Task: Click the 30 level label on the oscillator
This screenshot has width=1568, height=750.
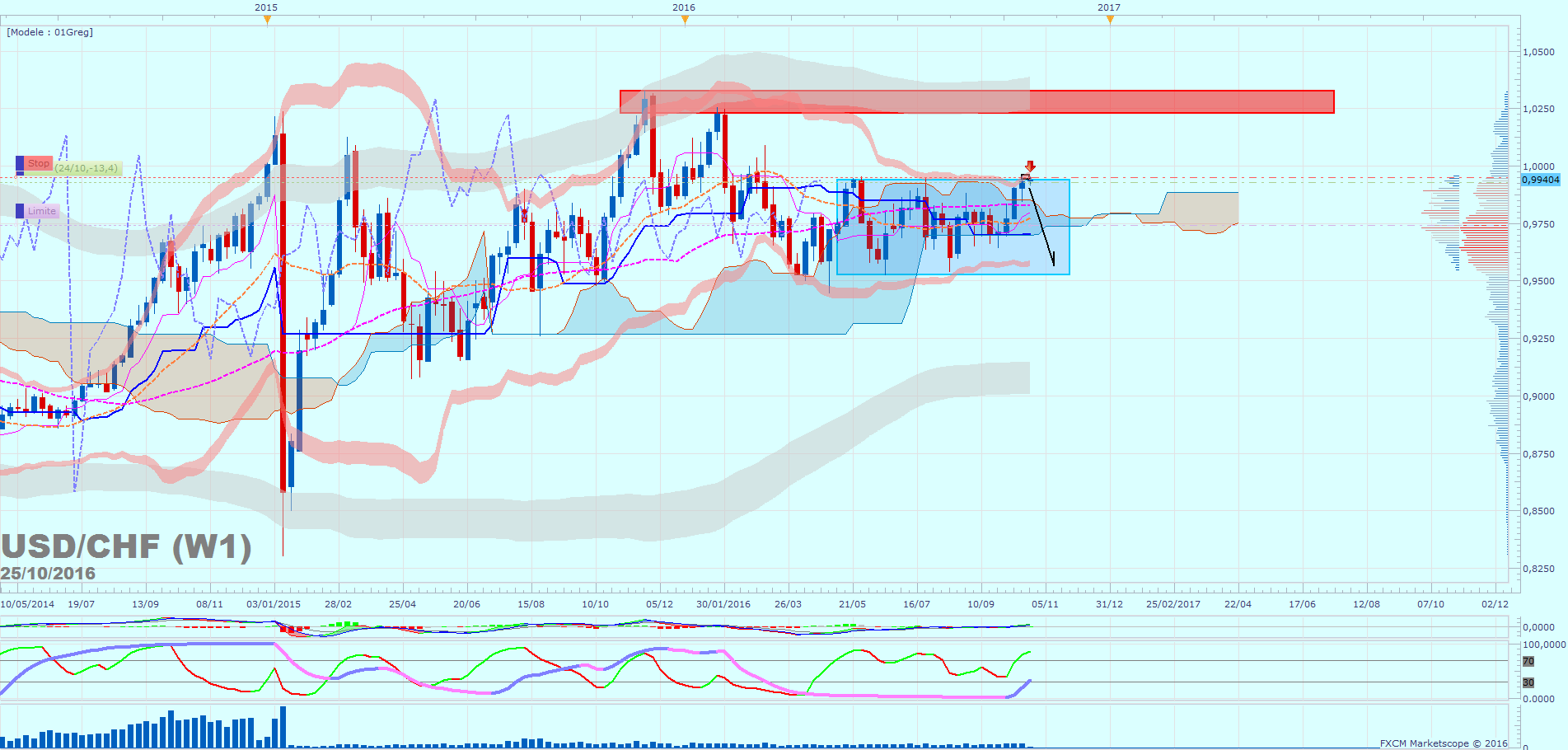Action: (1528, 682)
